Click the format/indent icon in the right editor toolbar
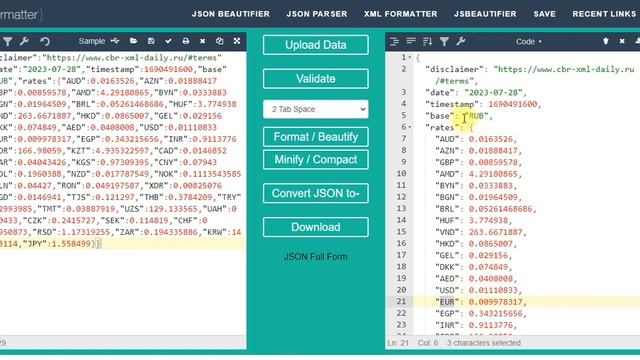Screen dimensions: 640x360 394,41
